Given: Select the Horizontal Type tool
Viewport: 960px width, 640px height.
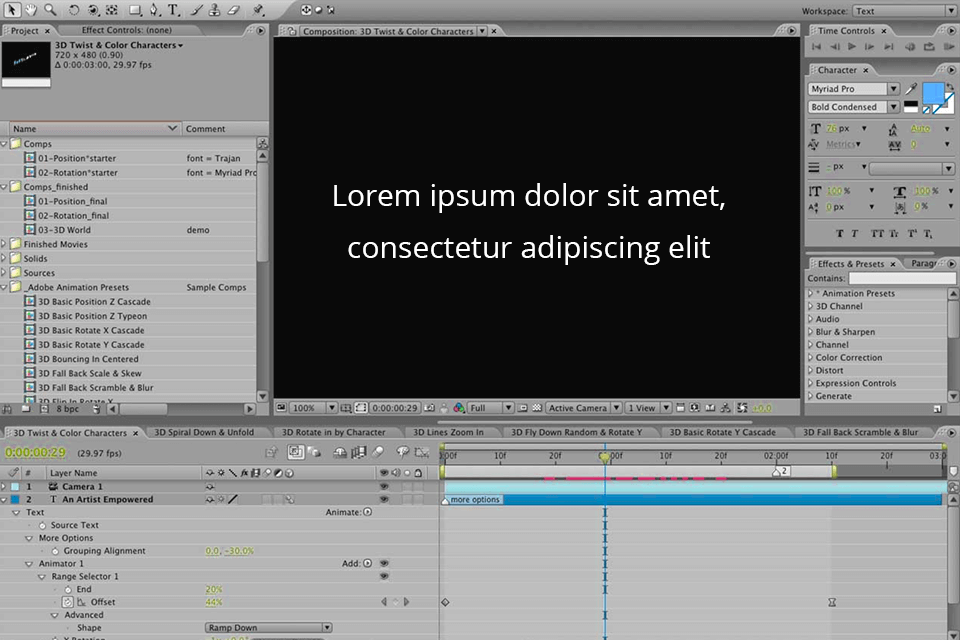Looking at the screenshot, I should click(173, 10).
